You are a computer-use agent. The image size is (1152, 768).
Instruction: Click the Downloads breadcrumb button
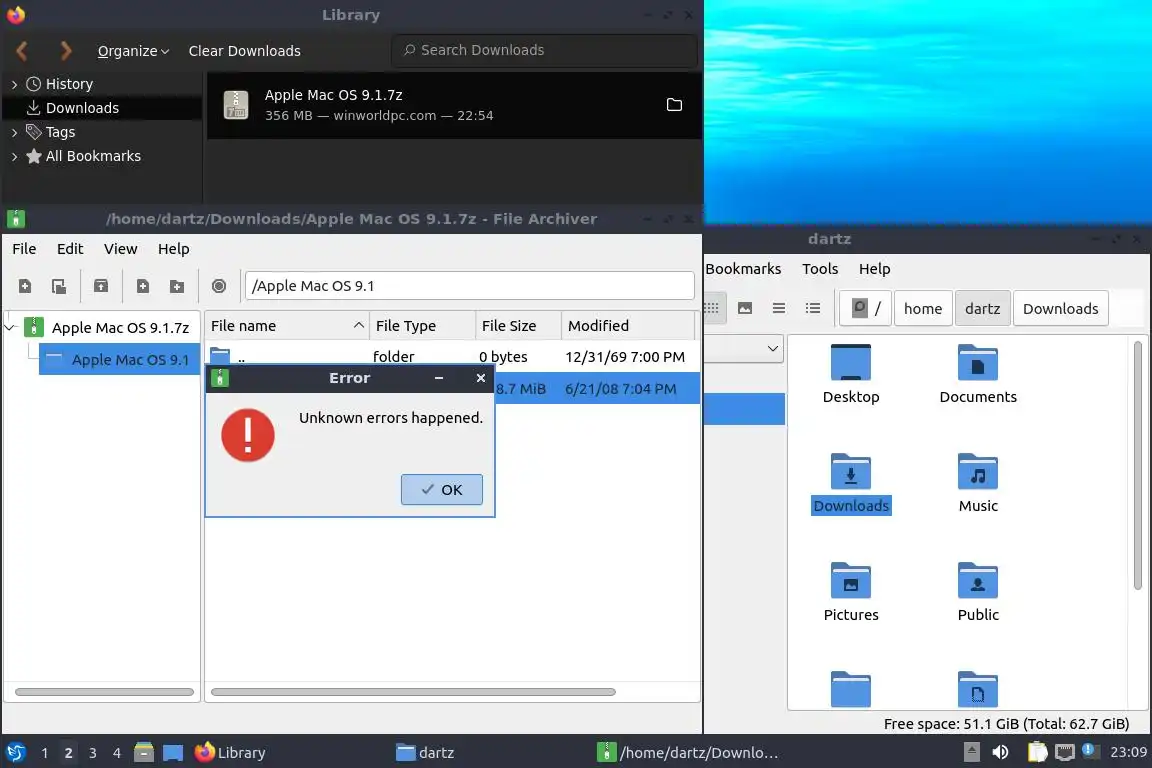coord(1060,309)
